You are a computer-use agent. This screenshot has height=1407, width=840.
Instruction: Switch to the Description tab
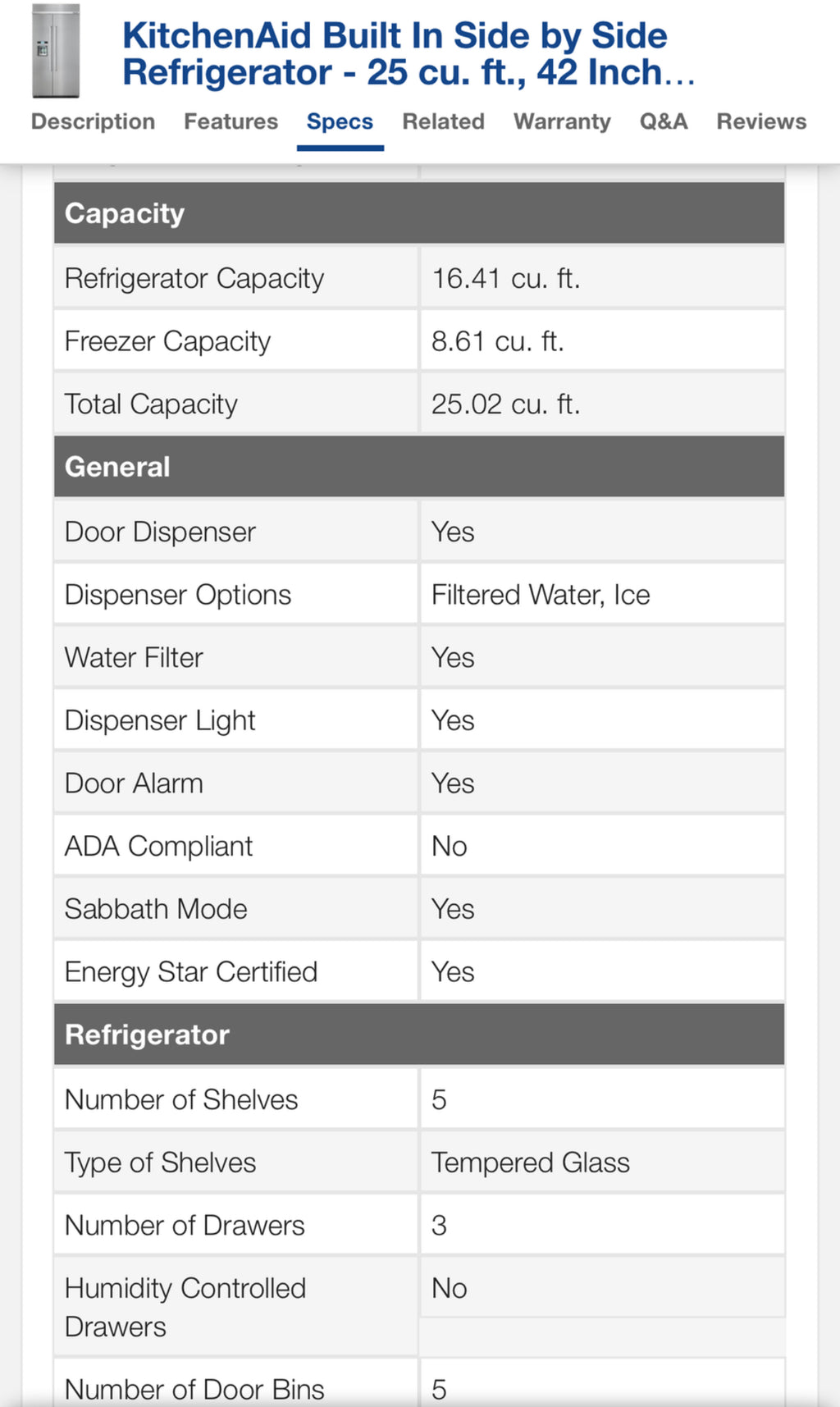coord(93,121)
